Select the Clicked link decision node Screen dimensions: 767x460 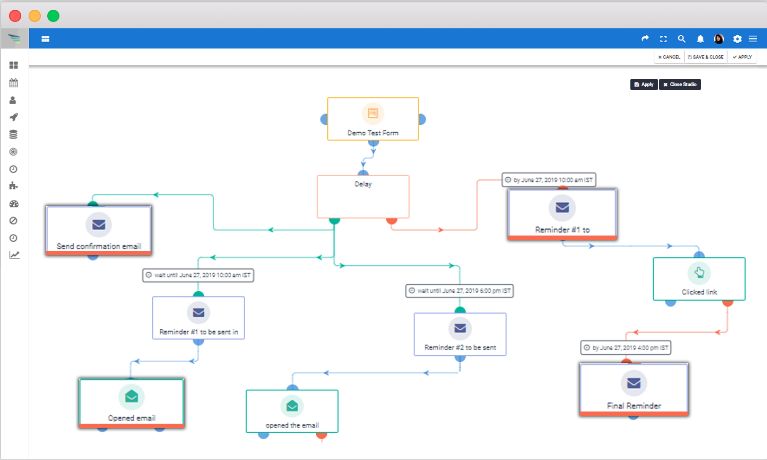[699, 279]
